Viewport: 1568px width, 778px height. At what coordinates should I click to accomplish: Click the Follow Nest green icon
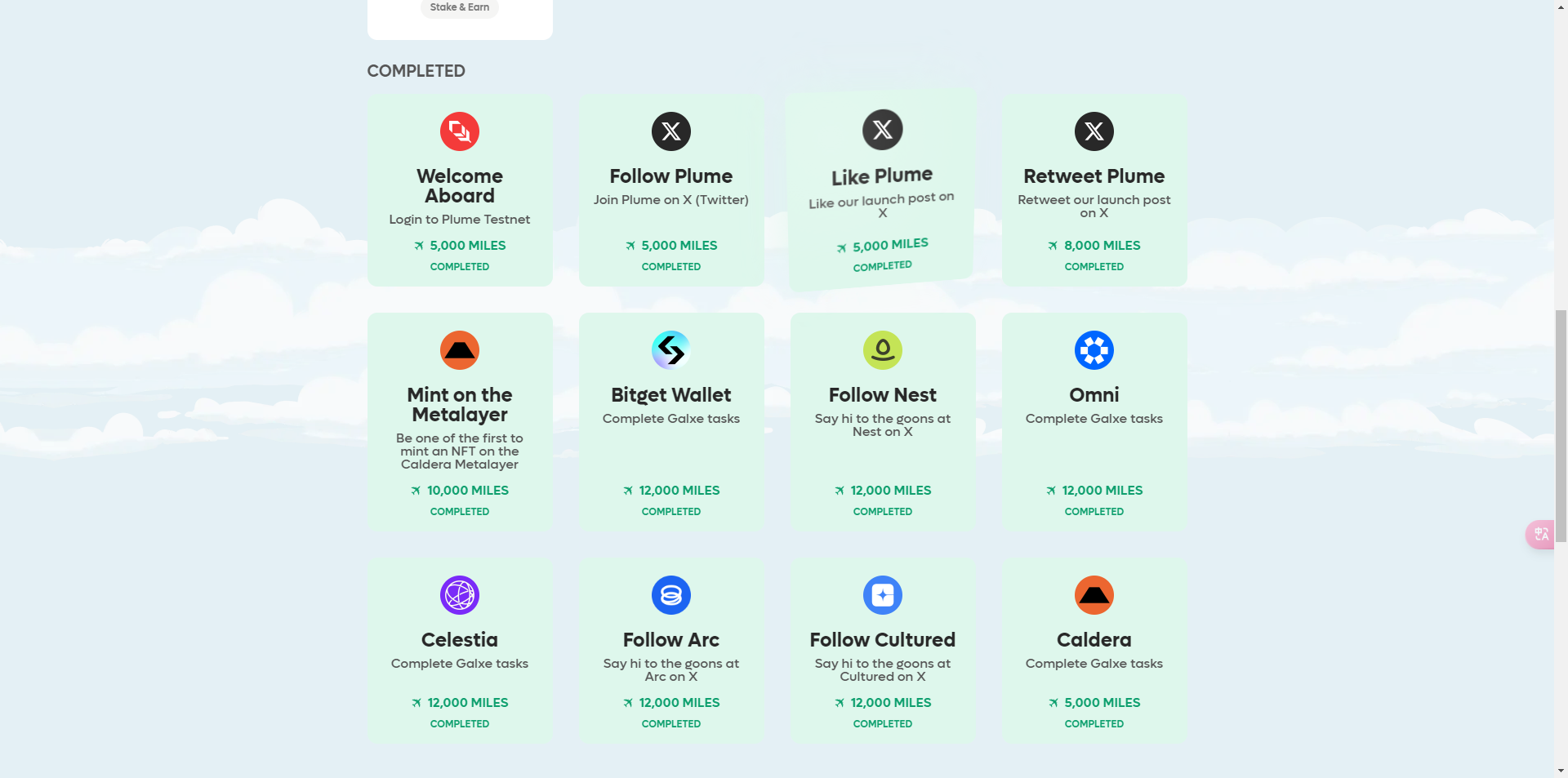pyautogui.click(x=883, y=350)
